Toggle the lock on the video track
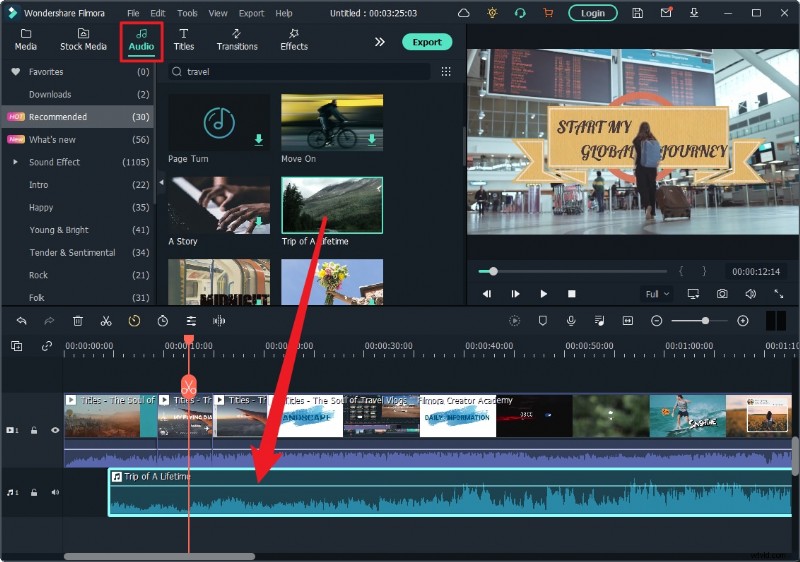Image resolution: width=800 pixels, height=562 pixels. pyautogui.click(x=34, y=430)
